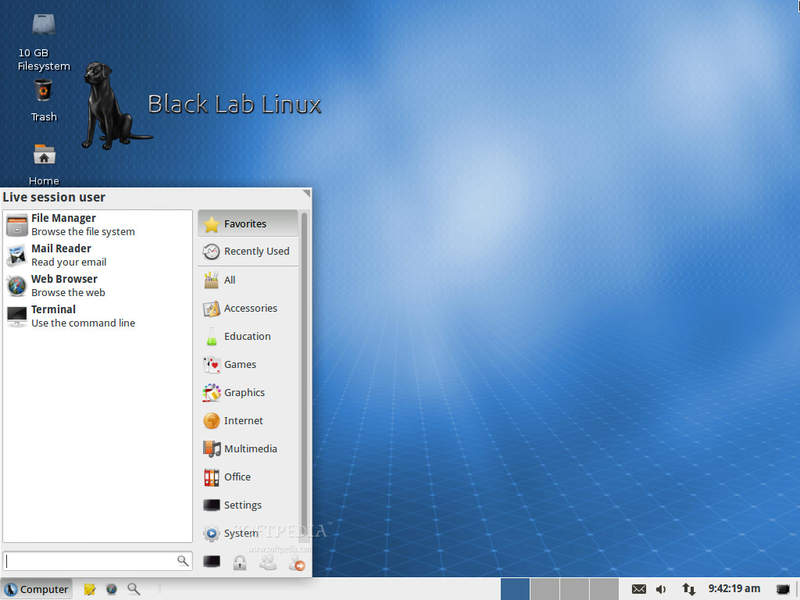Show Recently Used applications
The width and height of the screenshot is (800, 600).
(248, 252)
